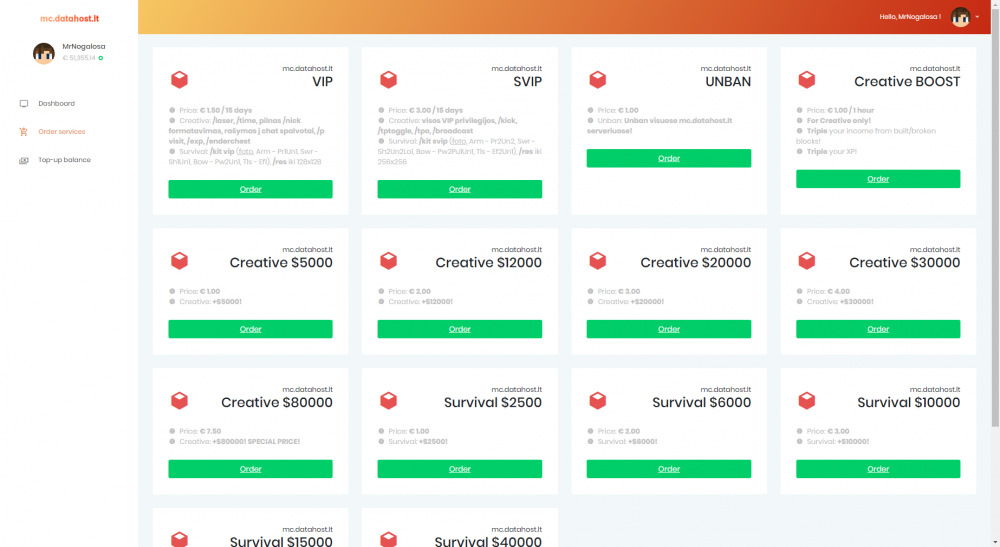Order the SVIP package
The image size is (1000, 547).
tap(460, 189)
